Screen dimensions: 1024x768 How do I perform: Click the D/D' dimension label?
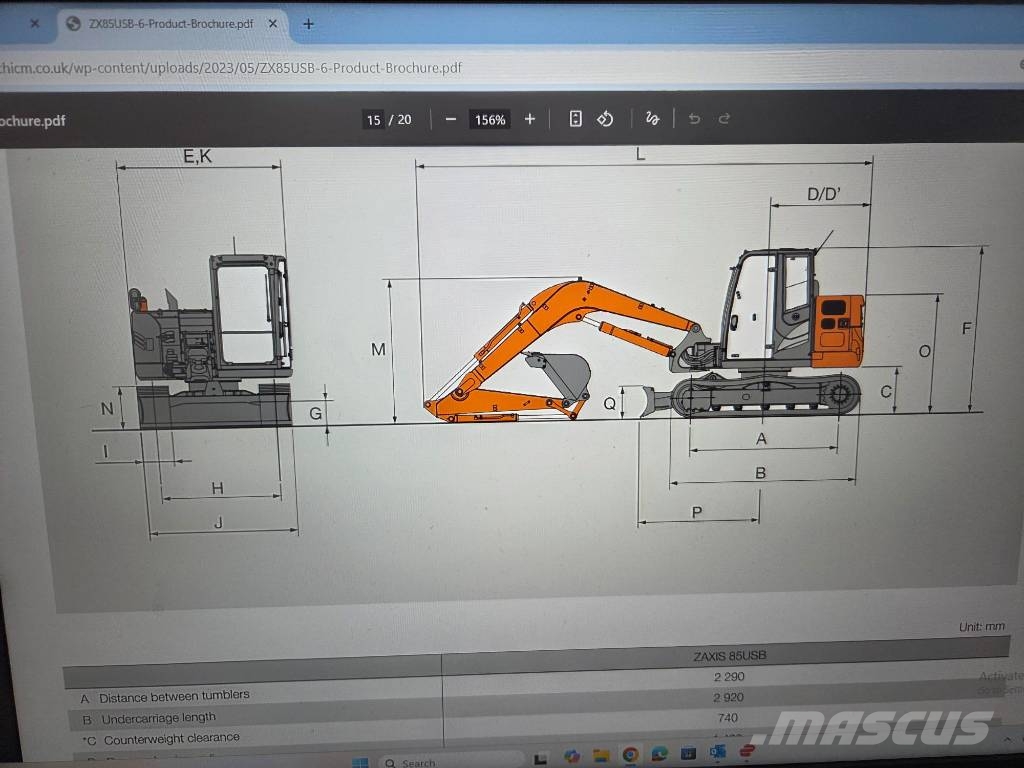pyautogui.click(x=824, y=194)
